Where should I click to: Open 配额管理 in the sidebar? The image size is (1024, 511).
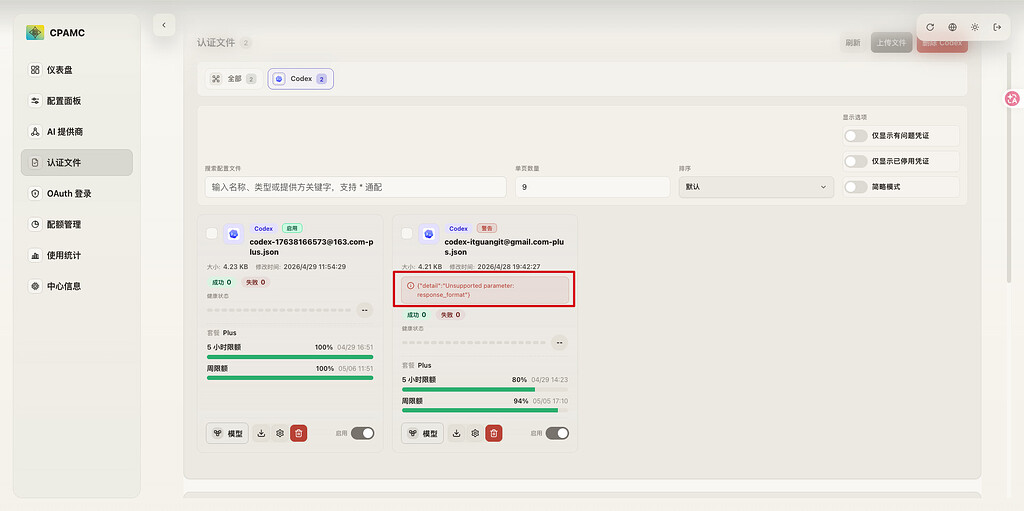coord(77,224)
